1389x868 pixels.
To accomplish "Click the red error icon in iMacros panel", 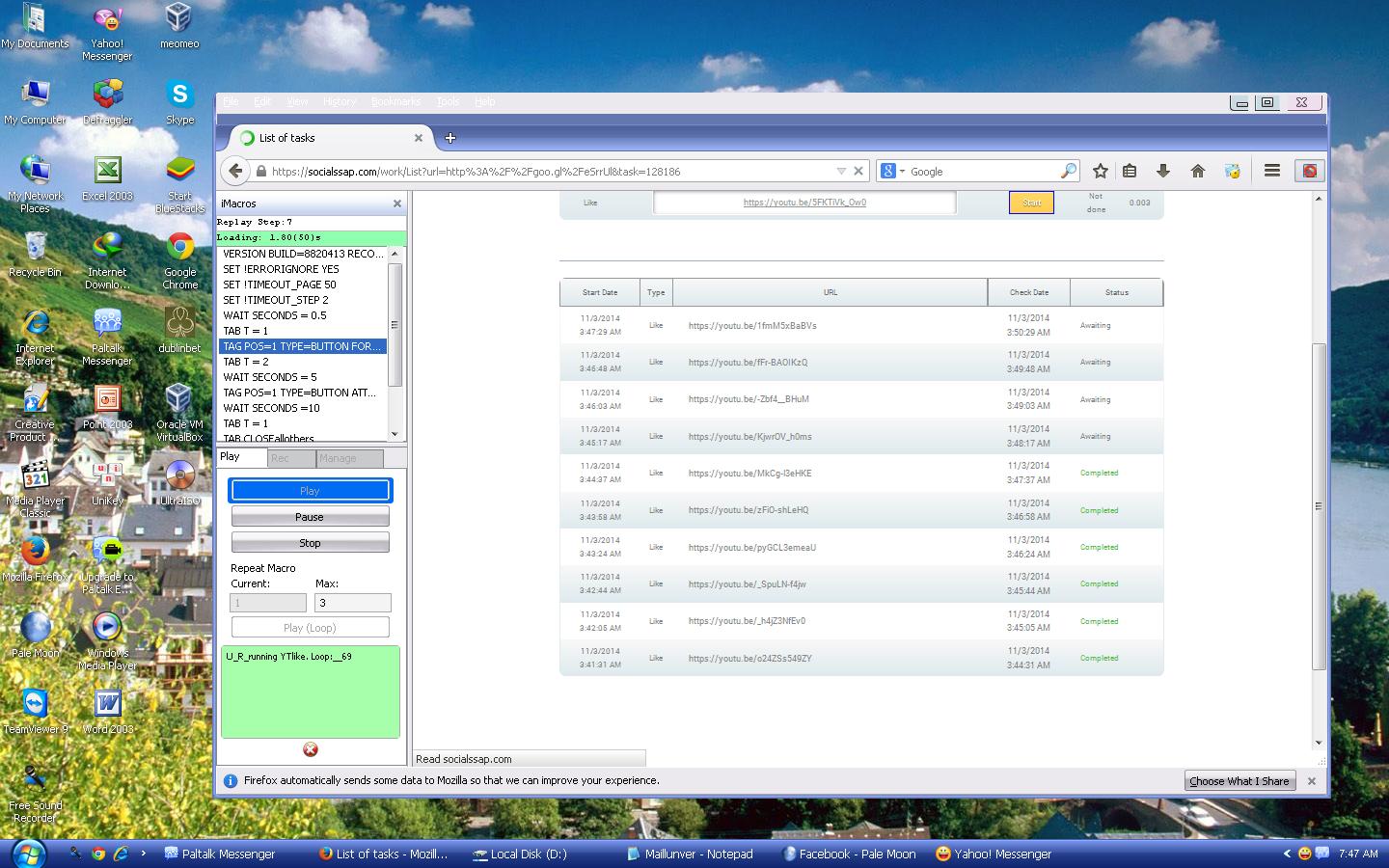I will [311, 749].
